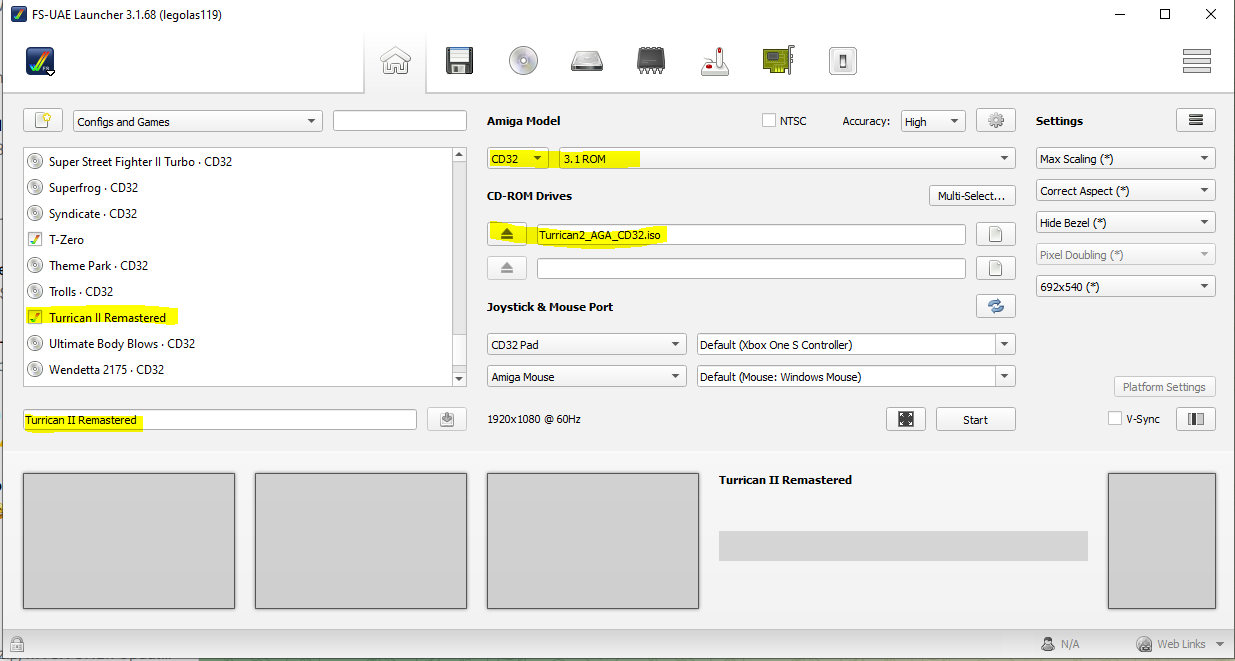Open the Max Scaling (*) dropdown
Image resolution: width=1235 pixels, height=661 pixels.
(1126, 158)
